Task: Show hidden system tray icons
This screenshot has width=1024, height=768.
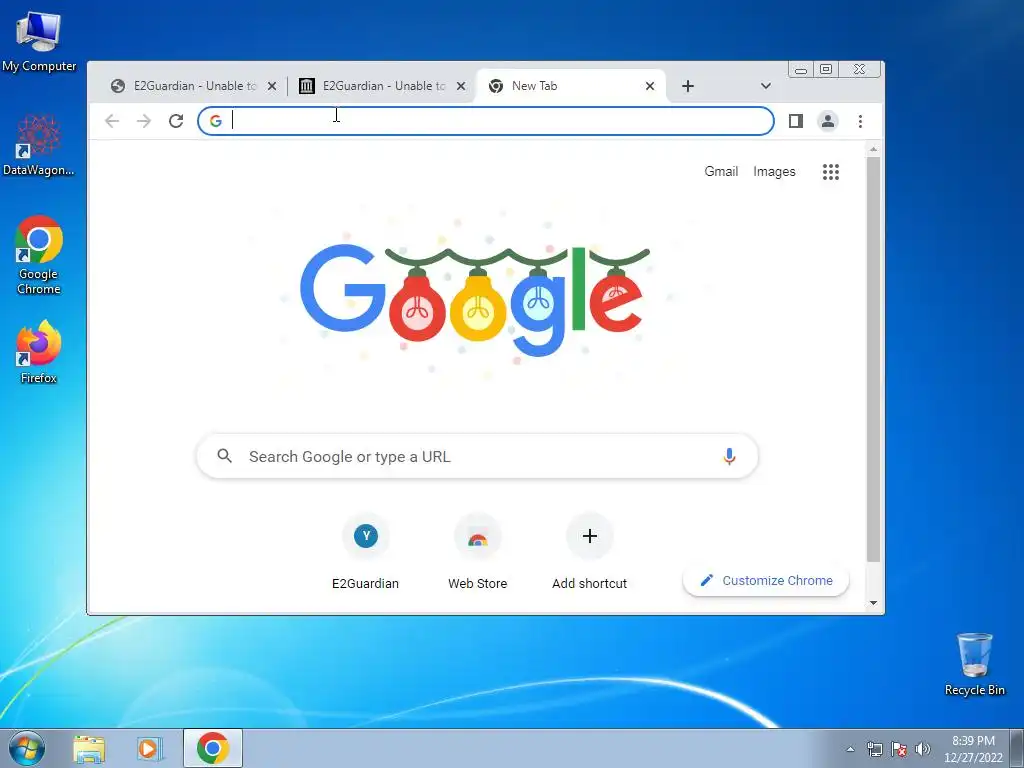Action: [x=850, y=749]
